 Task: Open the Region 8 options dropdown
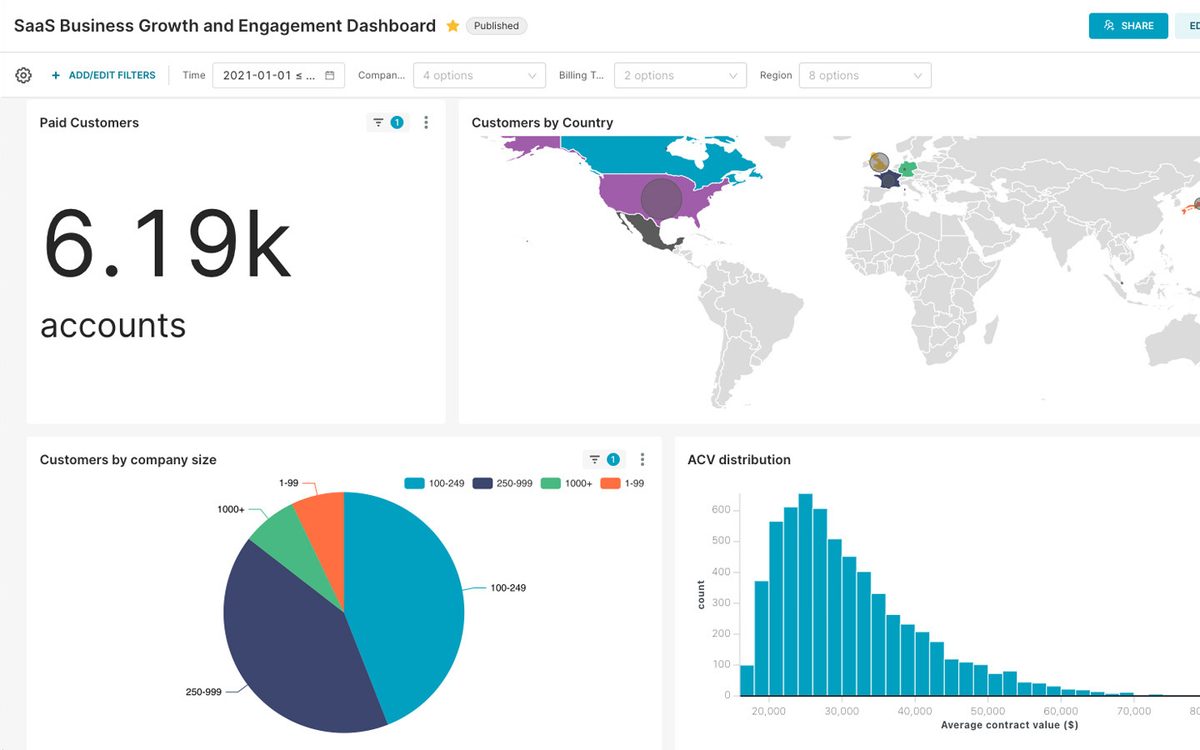click(x=865, y=75)
